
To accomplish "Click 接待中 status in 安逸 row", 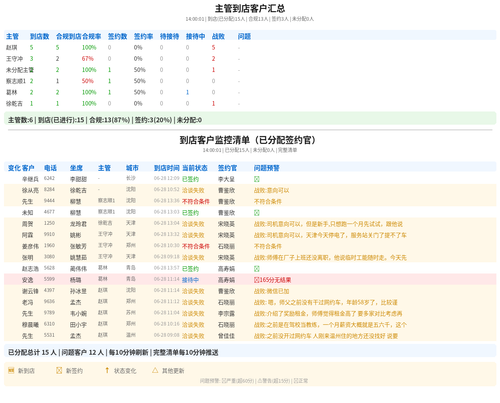I will 190,280.
